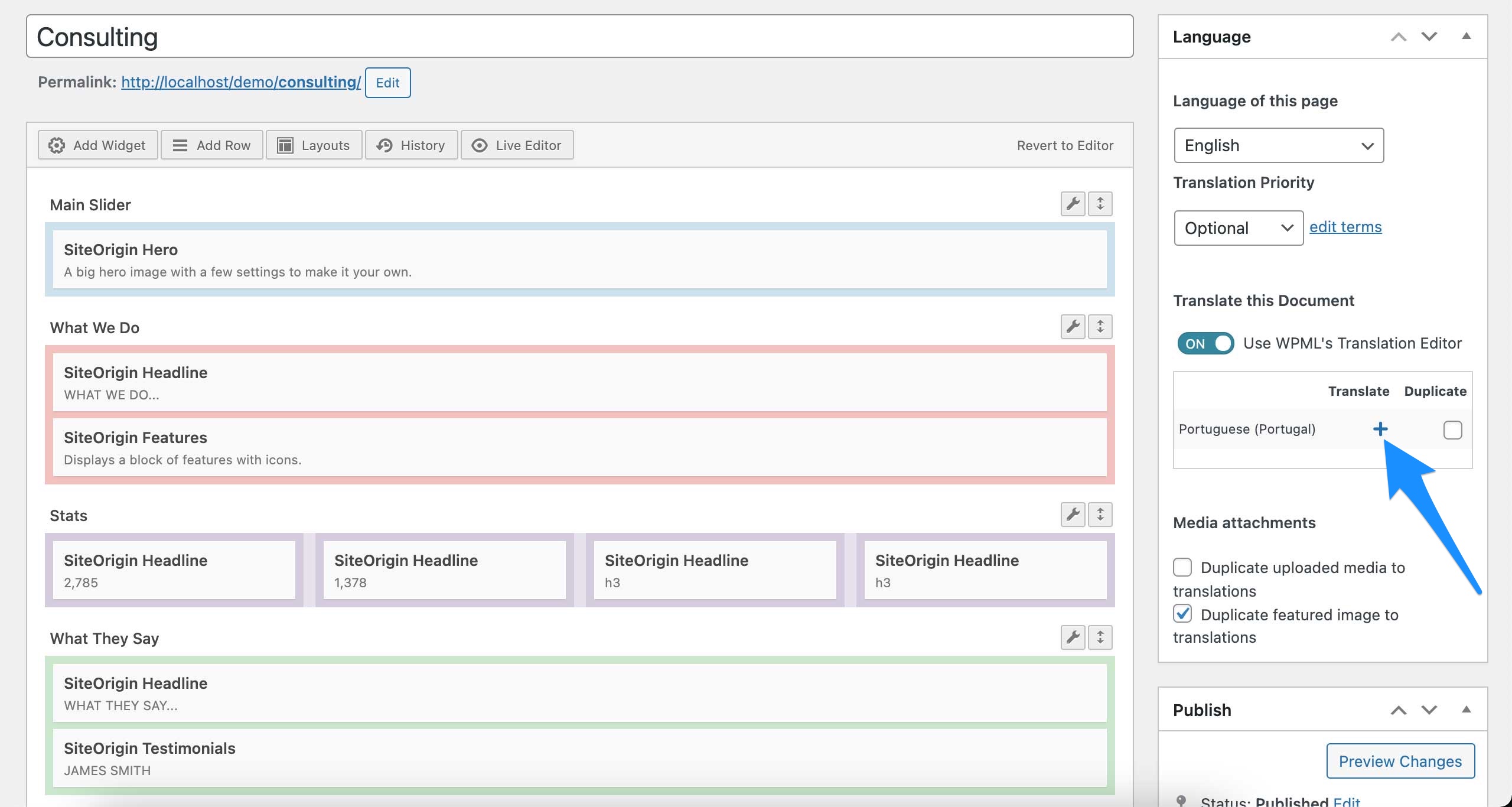Click wrench icon for Stats row
The image size is (1512, 807).
pyautogui.click(x=1073, y=515)
